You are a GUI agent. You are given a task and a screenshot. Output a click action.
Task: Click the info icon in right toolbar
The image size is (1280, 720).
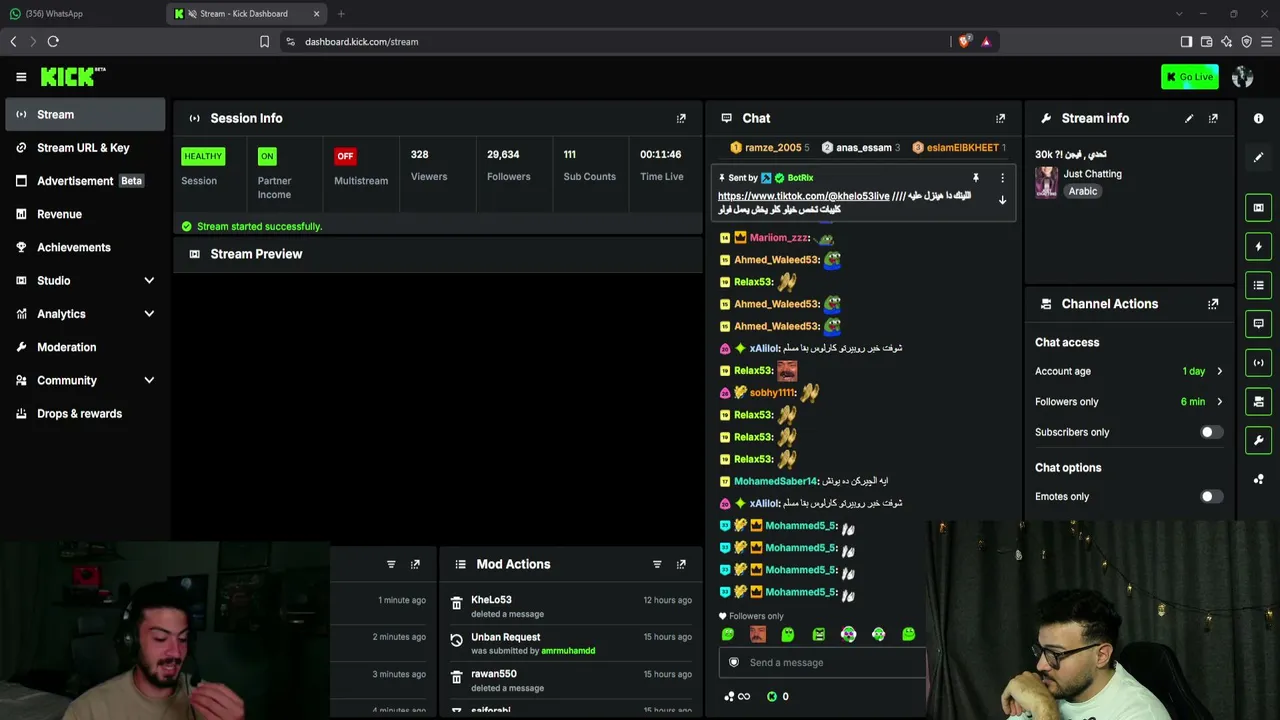(x=1258, y=118)
